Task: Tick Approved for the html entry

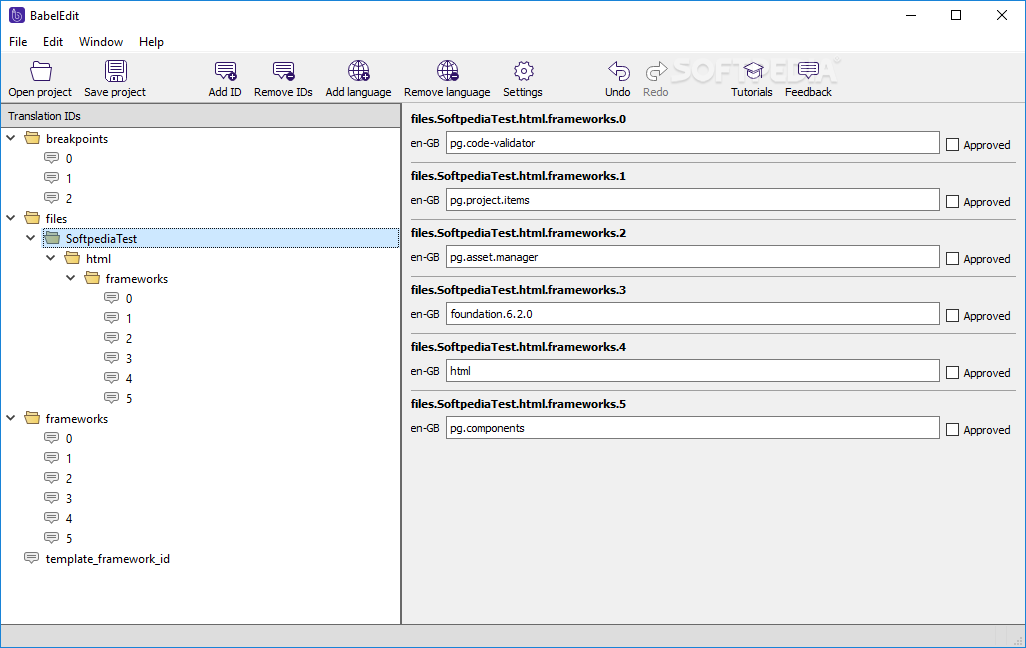Action: click(953, 372)
